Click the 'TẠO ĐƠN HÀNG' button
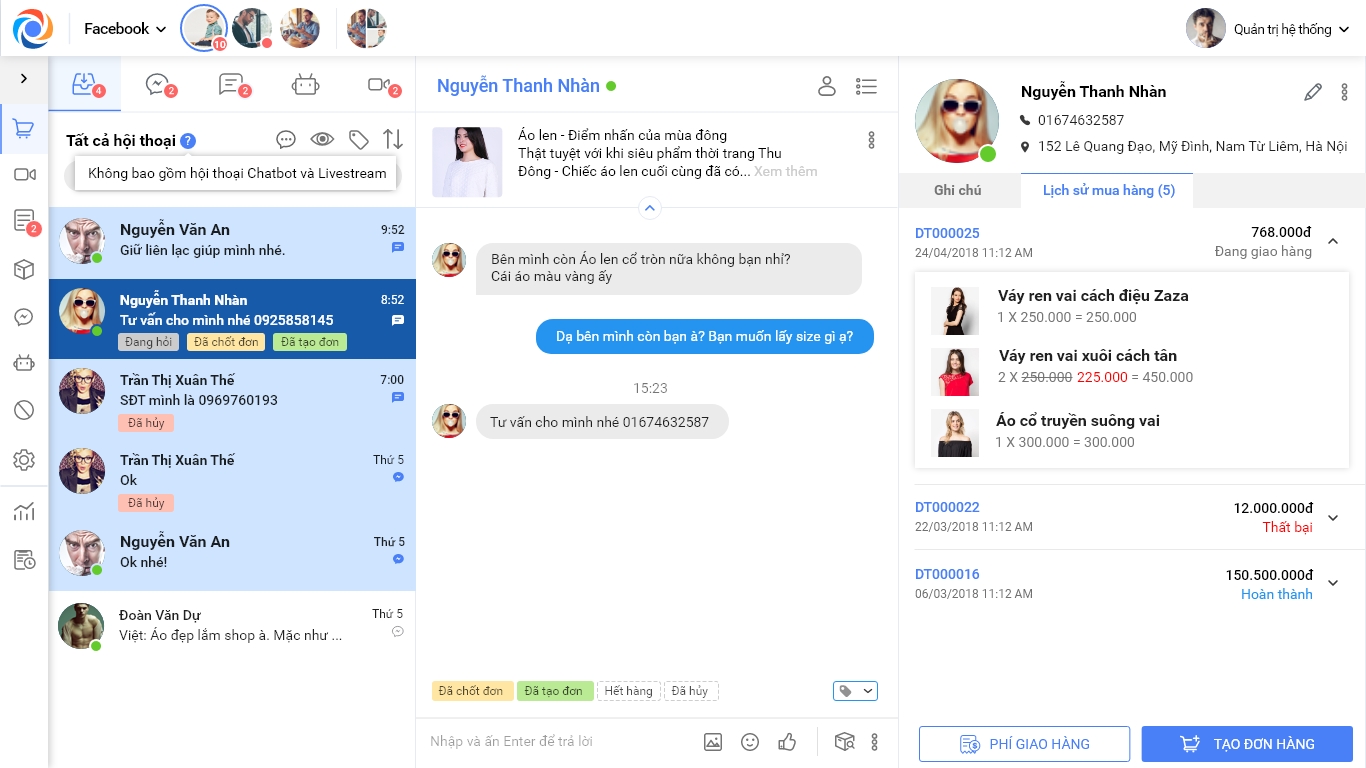The image size is (1366, 768). [1248, 744]
